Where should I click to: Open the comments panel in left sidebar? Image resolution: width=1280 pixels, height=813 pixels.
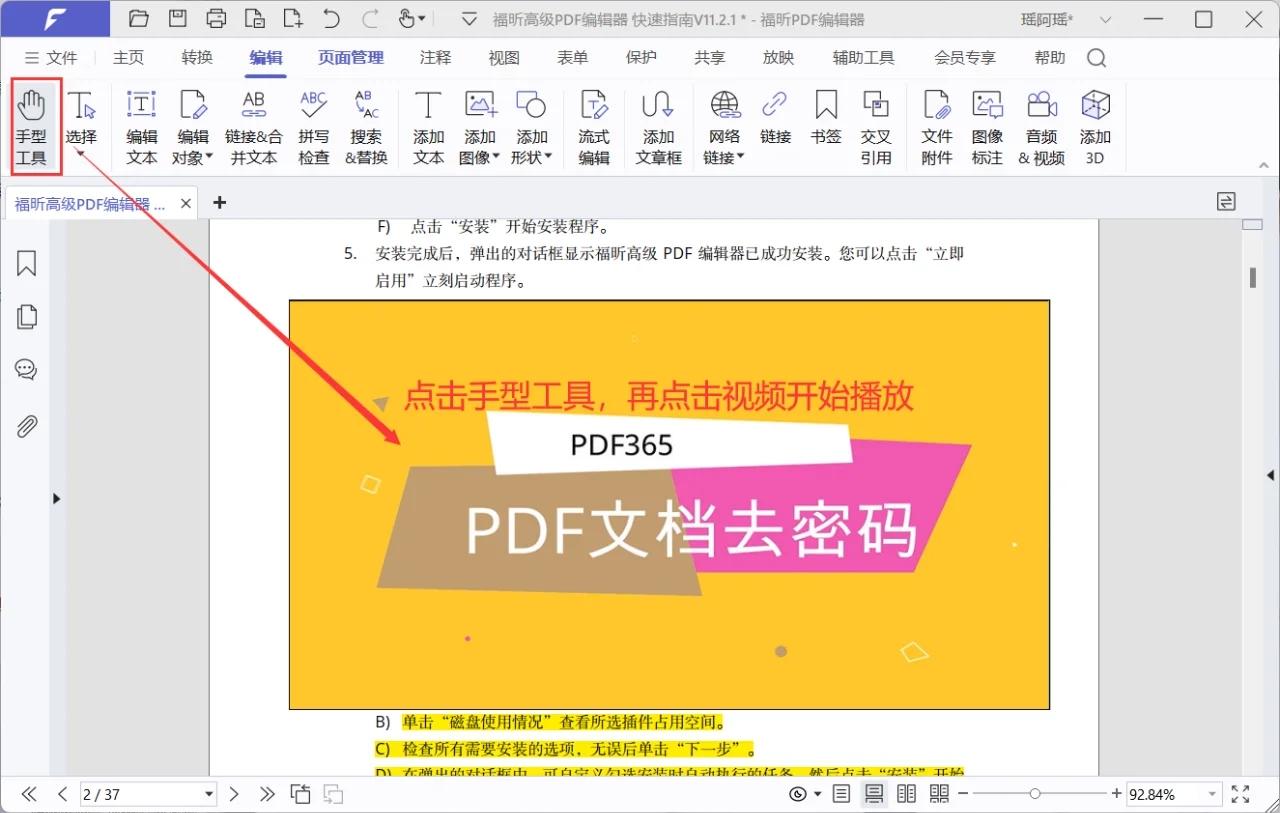click(27, 371)
